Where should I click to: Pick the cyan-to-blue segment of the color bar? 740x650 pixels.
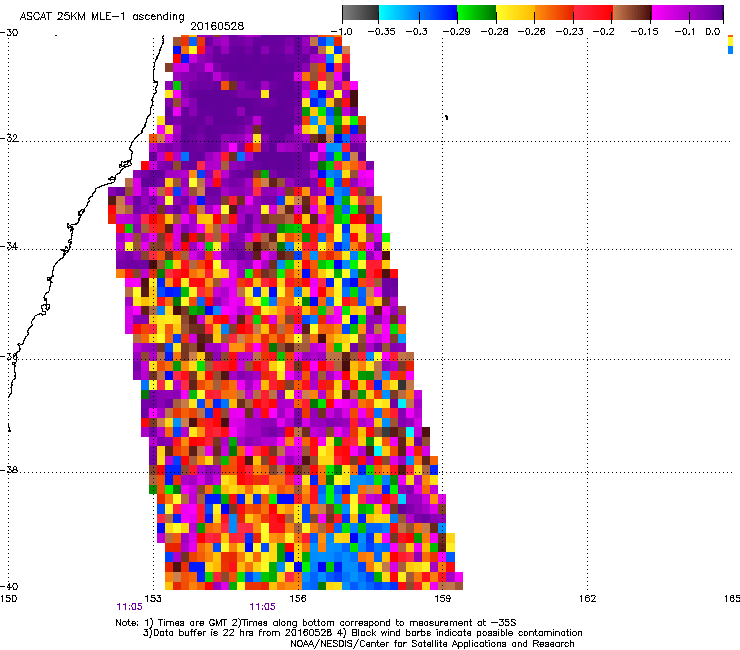418,13
